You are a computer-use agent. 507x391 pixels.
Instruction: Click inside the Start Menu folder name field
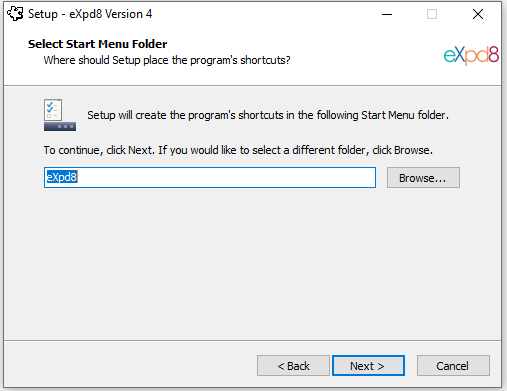tap(210, 178)
